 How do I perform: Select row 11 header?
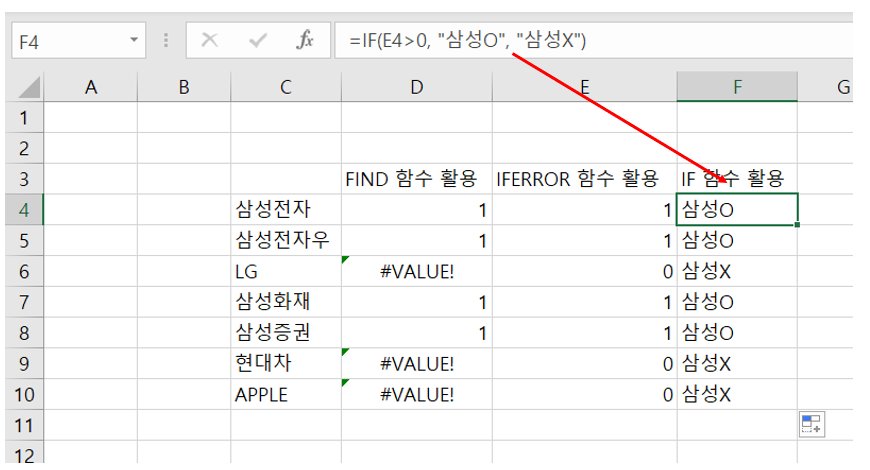(24, 426)
